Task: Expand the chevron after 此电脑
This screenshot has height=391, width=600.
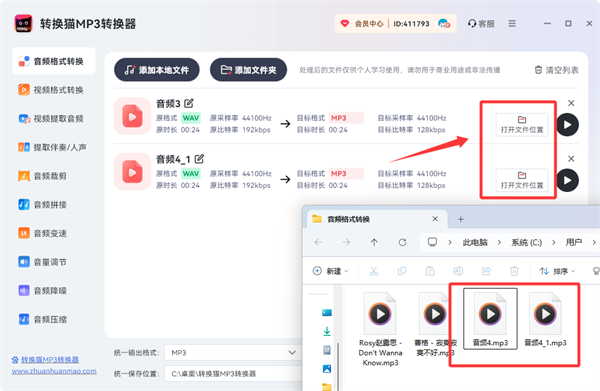Action: pyautogui.click(x=499, y=243)
